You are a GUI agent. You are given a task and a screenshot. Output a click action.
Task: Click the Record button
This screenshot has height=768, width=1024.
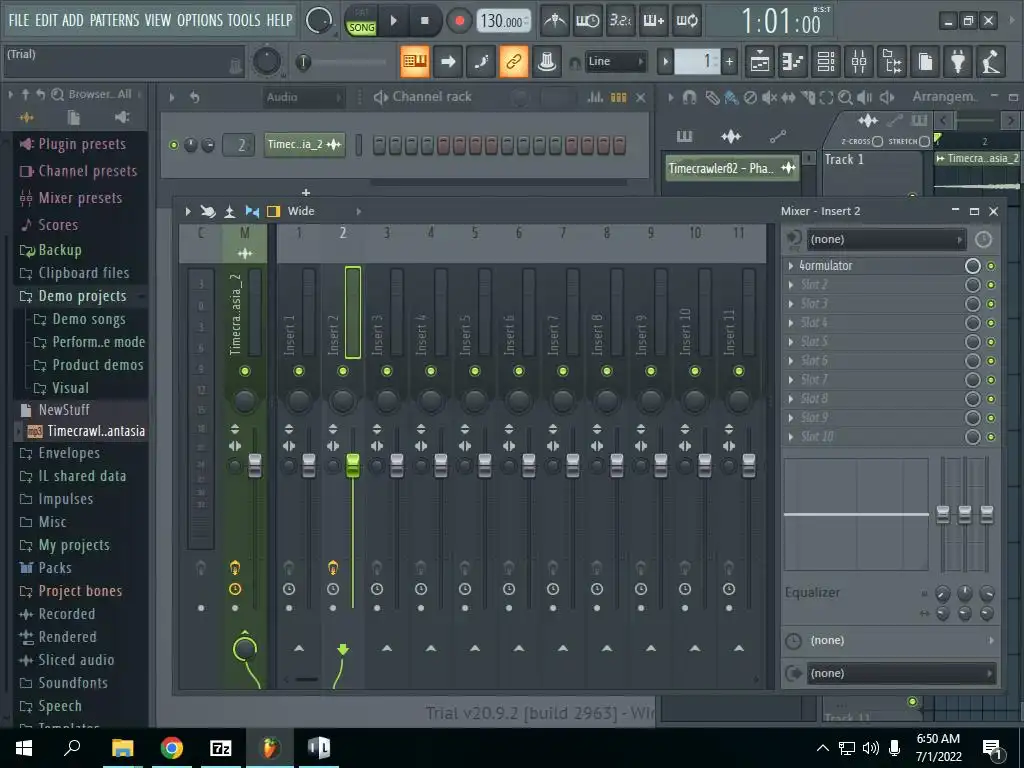pyautogui.click(x=459, y=21)
